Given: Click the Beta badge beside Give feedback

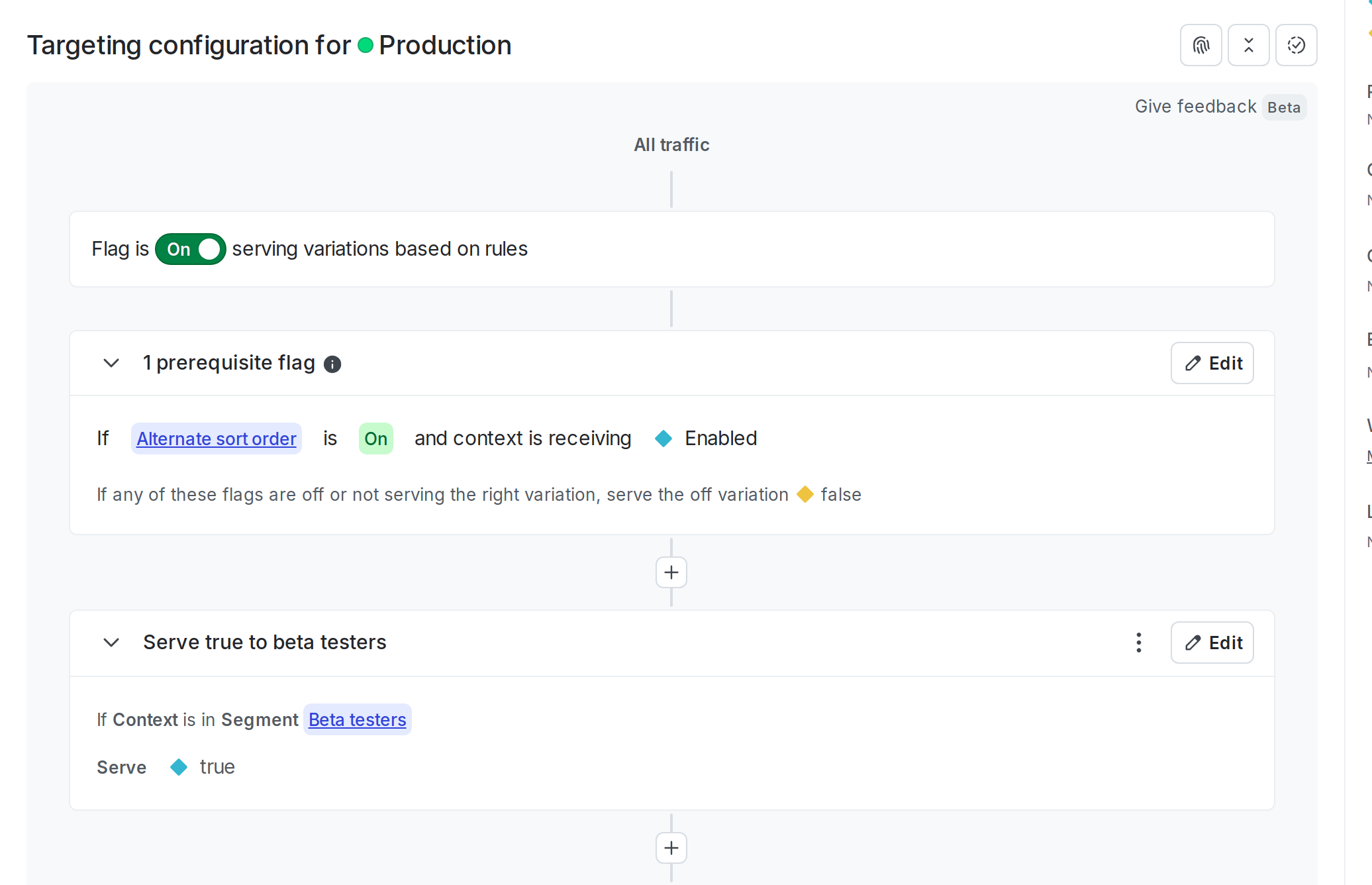Looking at the screenshot, I should tap(1284, 107).
